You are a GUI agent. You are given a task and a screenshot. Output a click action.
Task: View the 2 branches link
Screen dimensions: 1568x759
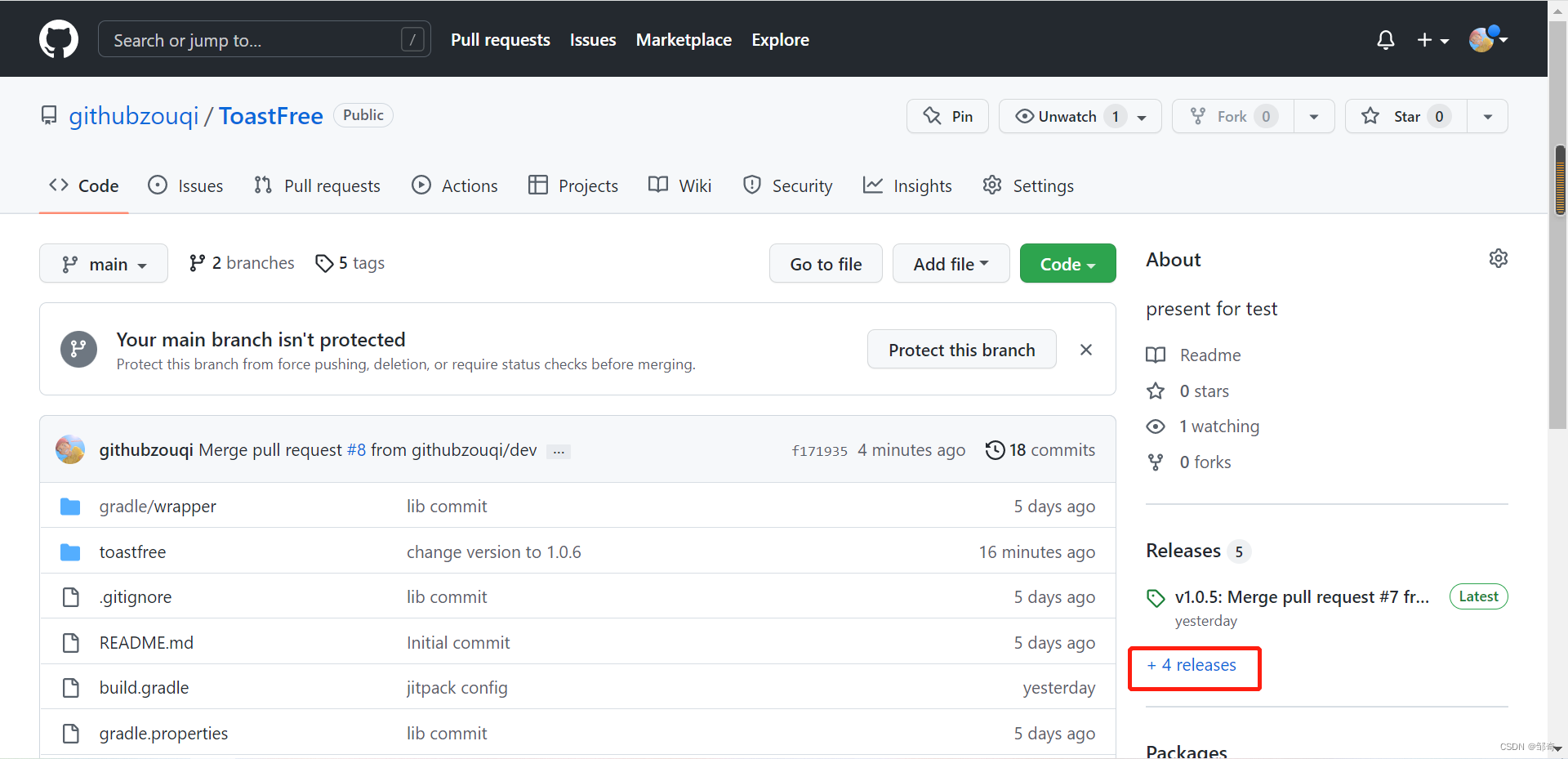click(x=241, y=263)
